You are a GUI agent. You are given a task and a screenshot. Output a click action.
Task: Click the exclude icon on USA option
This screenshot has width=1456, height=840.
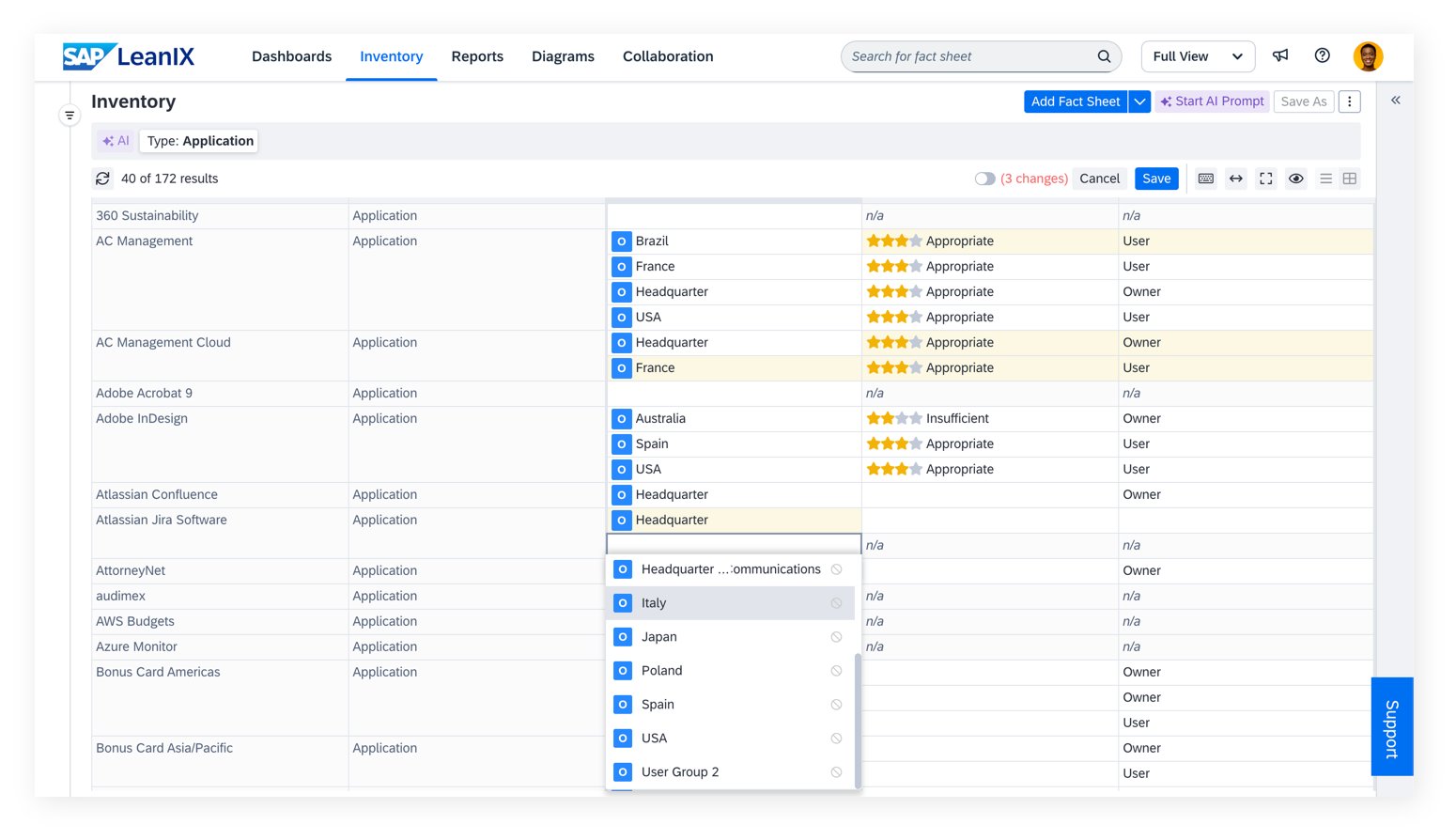coord(836,739)
